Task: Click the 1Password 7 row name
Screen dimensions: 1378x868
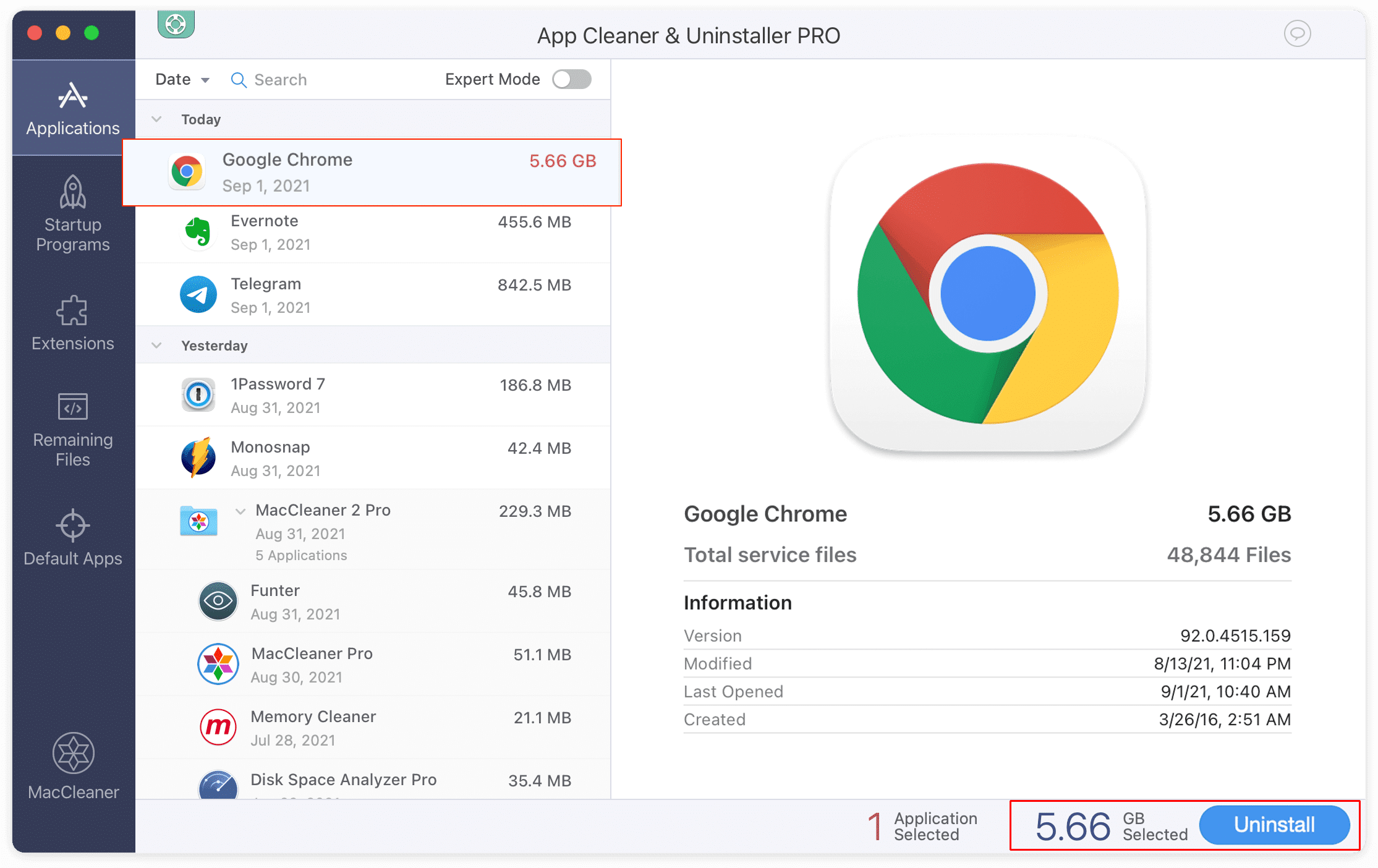Action: pos(278,384)
